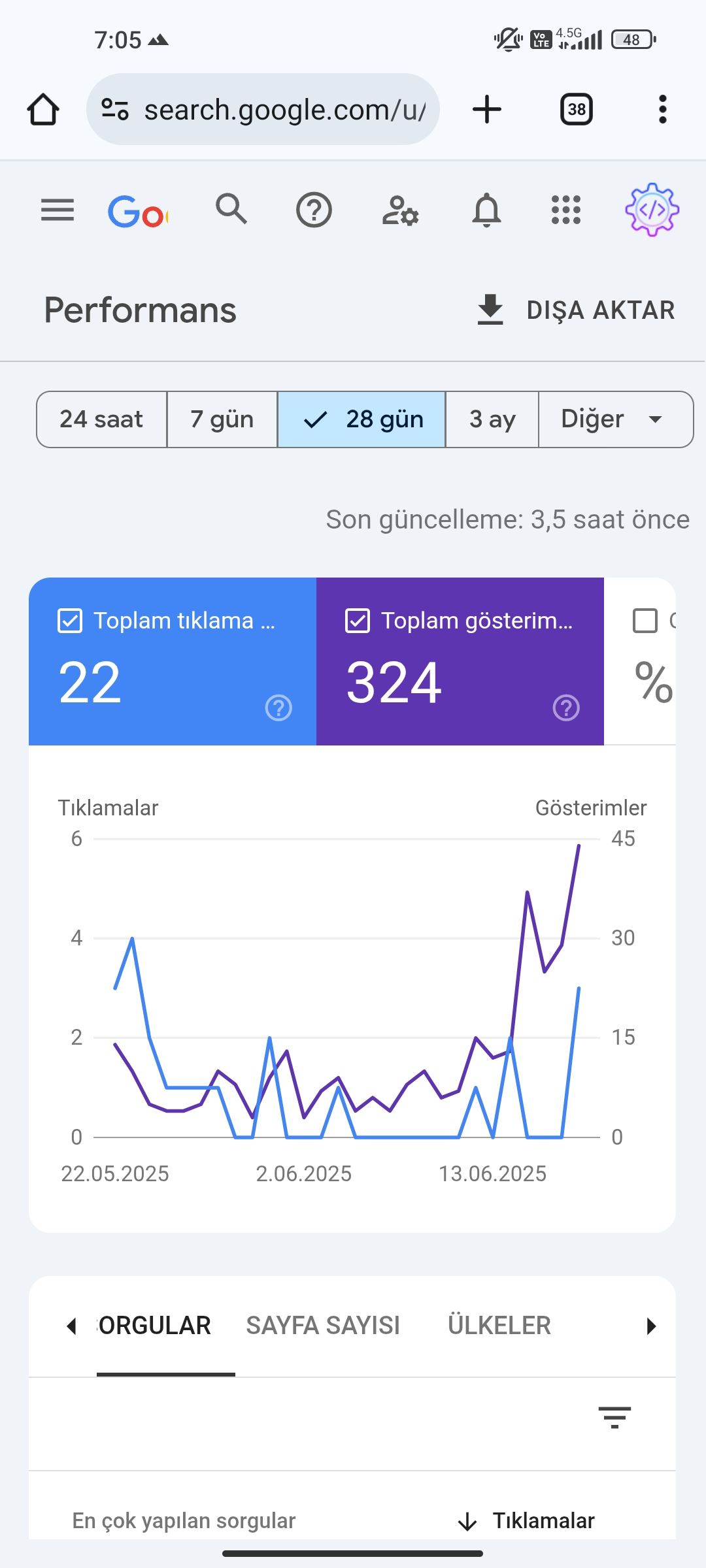Tap the Search Console search magnifier icon
706x1568 pixels.
231,209
